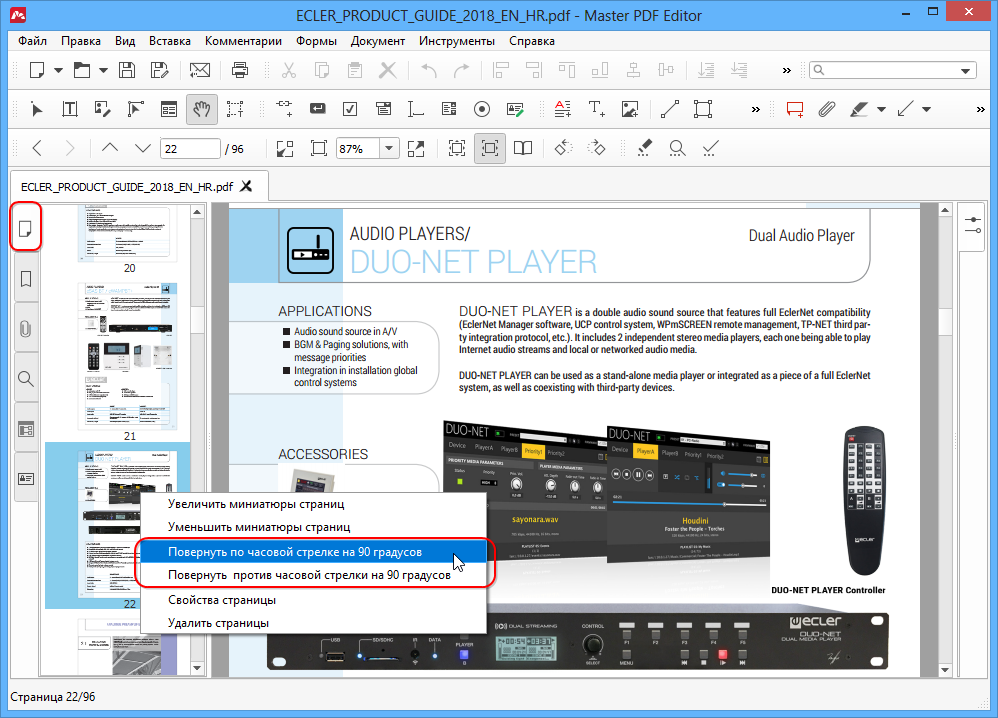
Task: Rotate page counterclockwise toolbar icon
Action: click(x=563, y=149)
